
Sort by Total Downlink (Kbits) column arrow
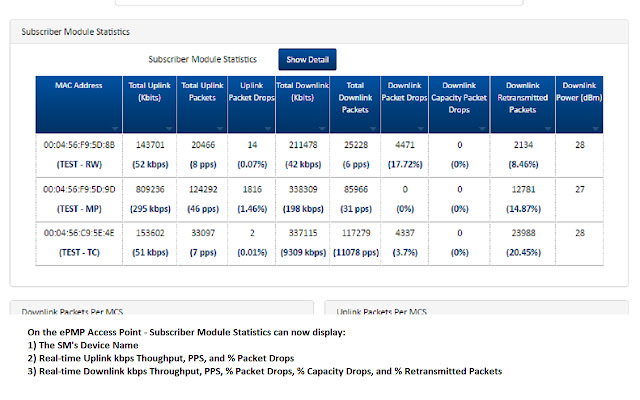pos(322,129)
